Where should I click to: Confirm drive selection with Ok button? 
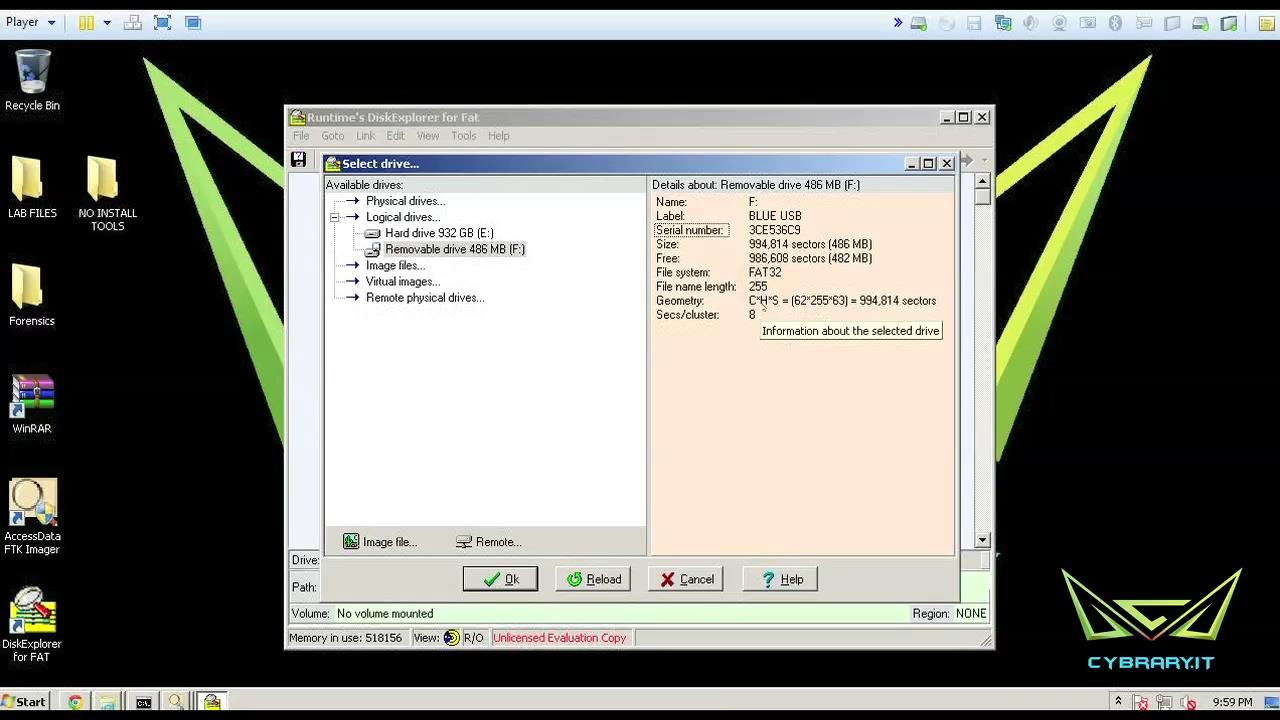click(x=500, y=579)
